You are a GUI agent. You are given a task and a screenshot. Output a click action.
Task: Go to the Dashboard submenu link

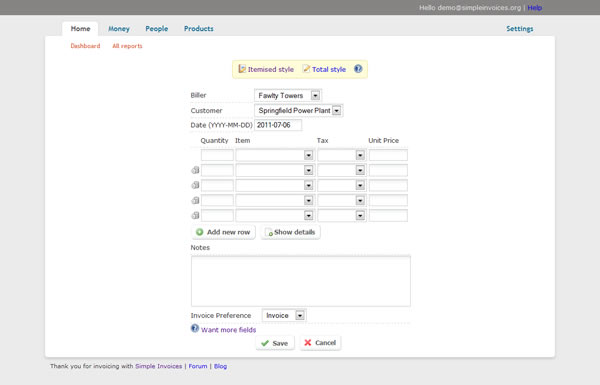pos(85,46)
